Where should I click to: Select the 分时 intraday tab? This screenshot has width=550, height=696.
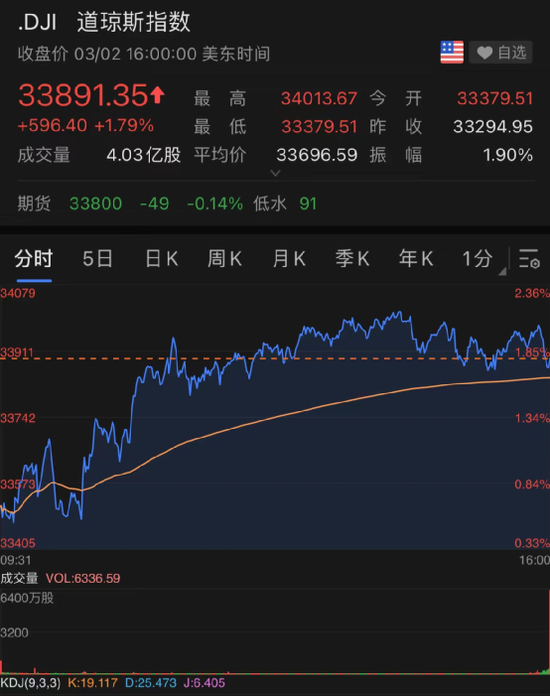[x=34, y=258]
